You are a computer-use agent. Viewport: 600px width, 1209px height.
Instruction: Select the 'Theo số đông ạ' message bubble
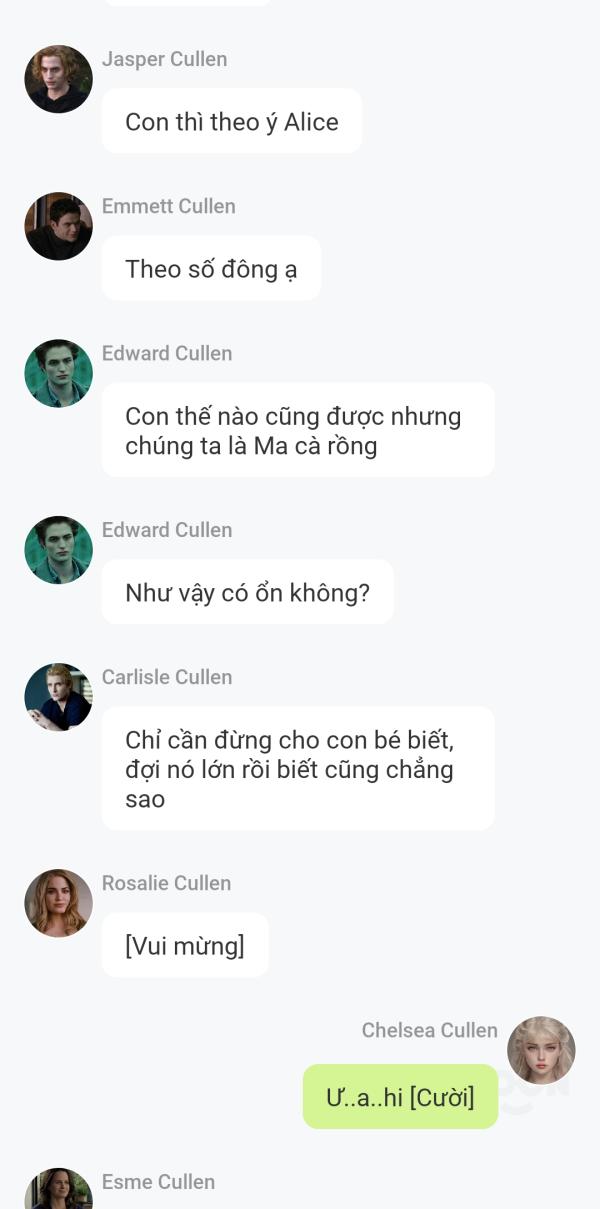[x=211, y=268]
